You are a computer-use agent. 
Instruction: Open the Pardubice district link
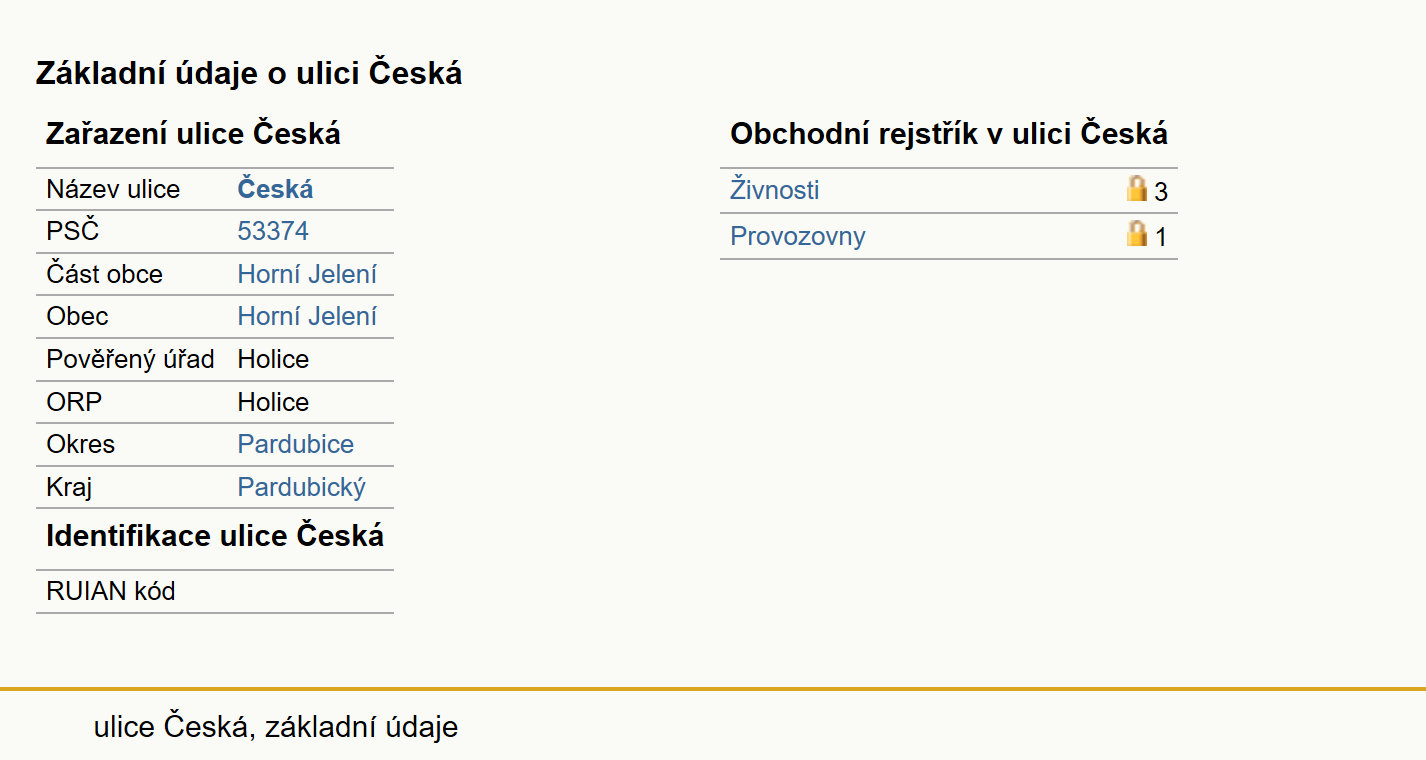click(x=296, y=444)
